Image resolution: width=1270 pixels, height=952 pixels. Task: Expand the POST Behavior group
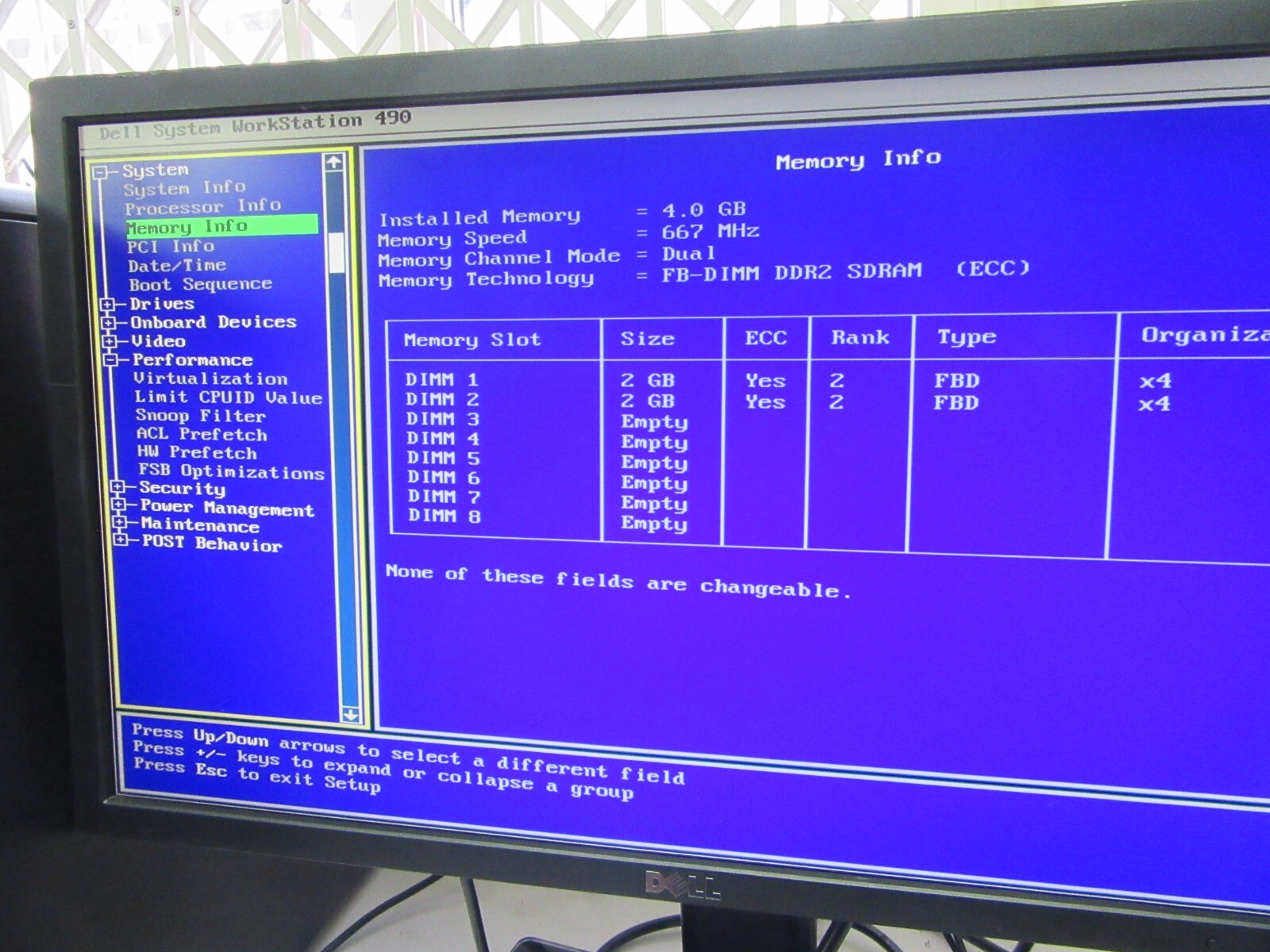(x=121, y=541)
